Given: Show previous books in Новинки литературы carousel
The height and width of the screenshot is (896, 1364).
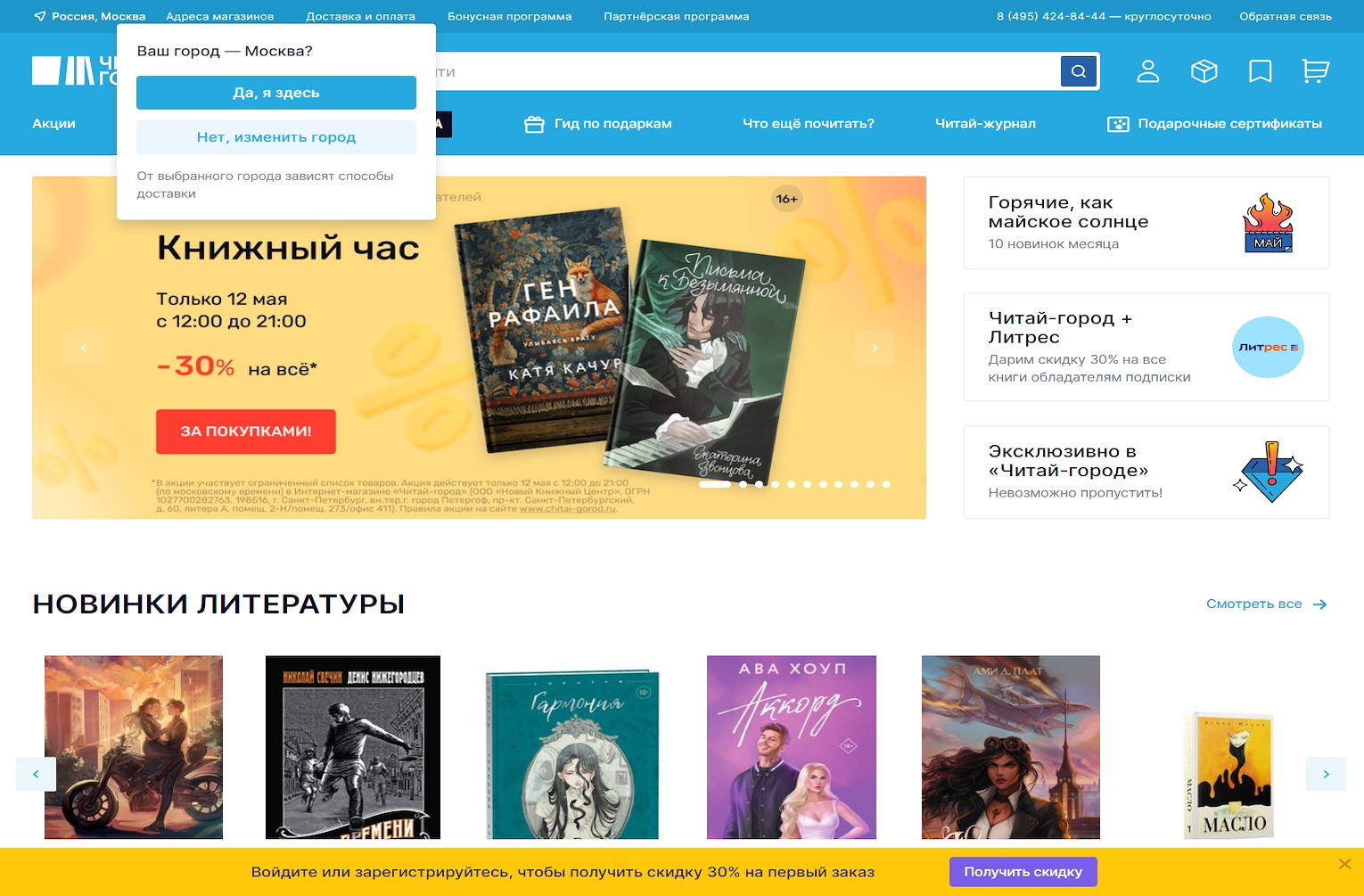Looking at the screenshot, I should tap(36, 774).
